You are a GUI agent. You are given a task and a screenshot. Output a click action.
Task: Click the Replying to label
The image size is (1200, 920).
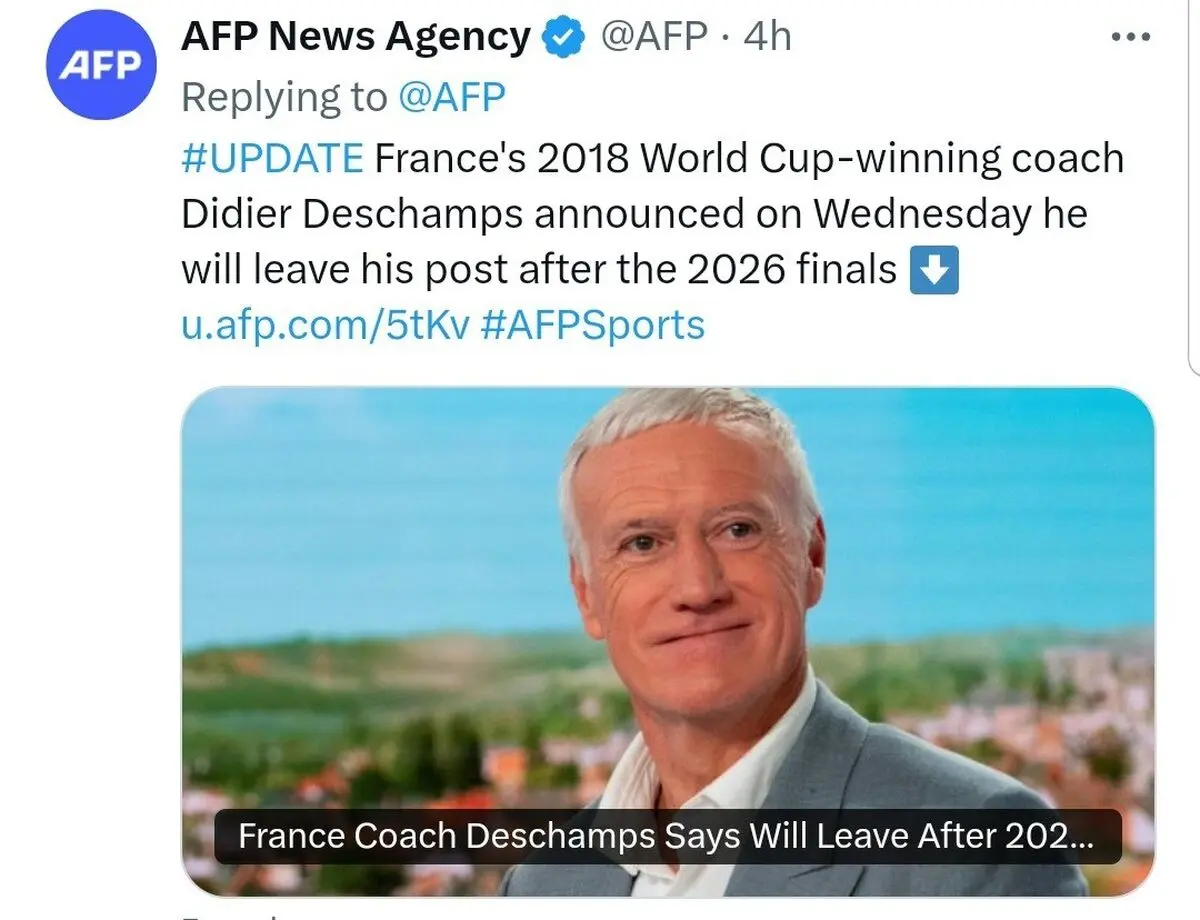pyautogui.click(x=284, y=97)
